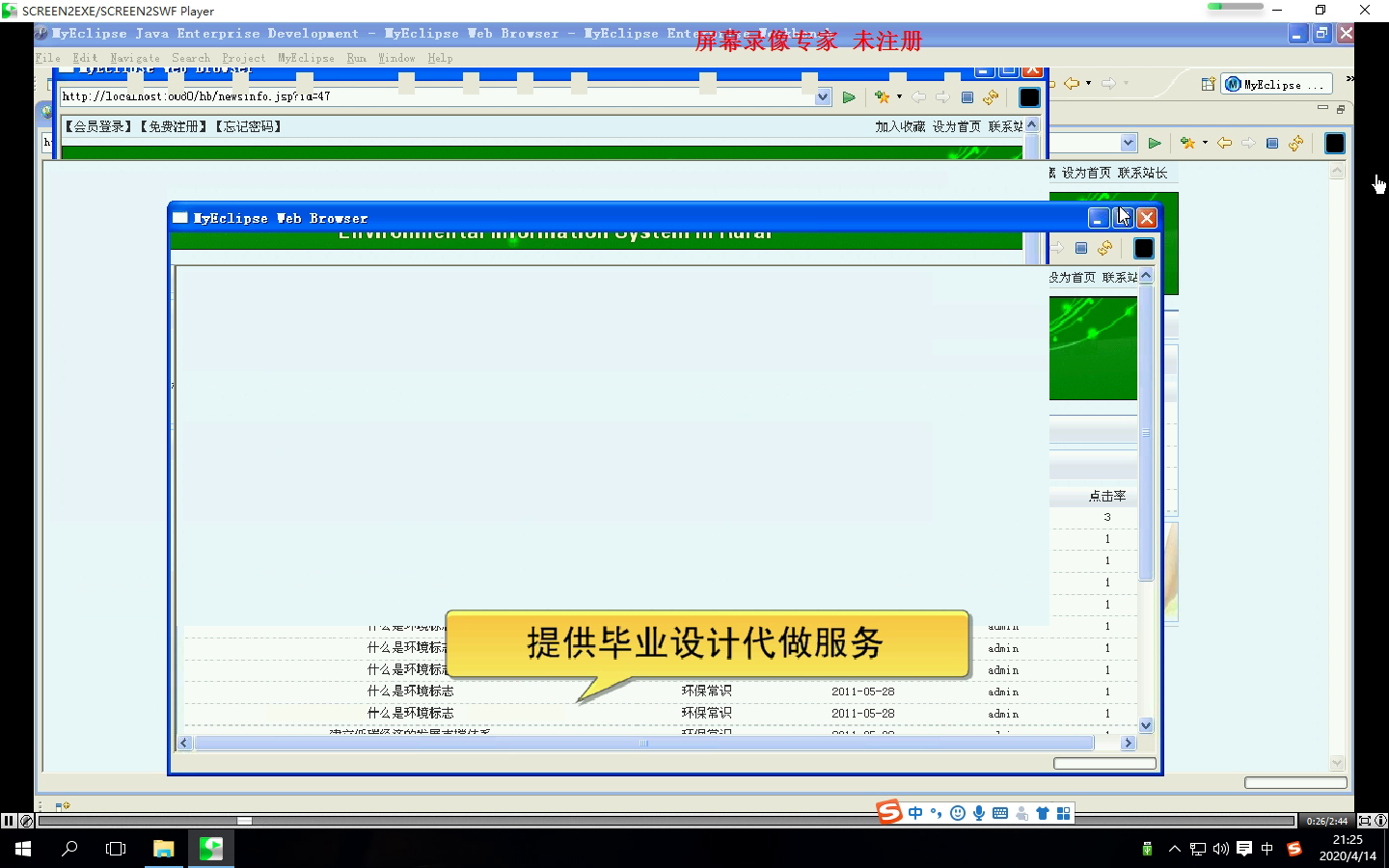Click the black square icon in background browser
Screen dimensions: 1389x868
click(x=1335, y=143)
